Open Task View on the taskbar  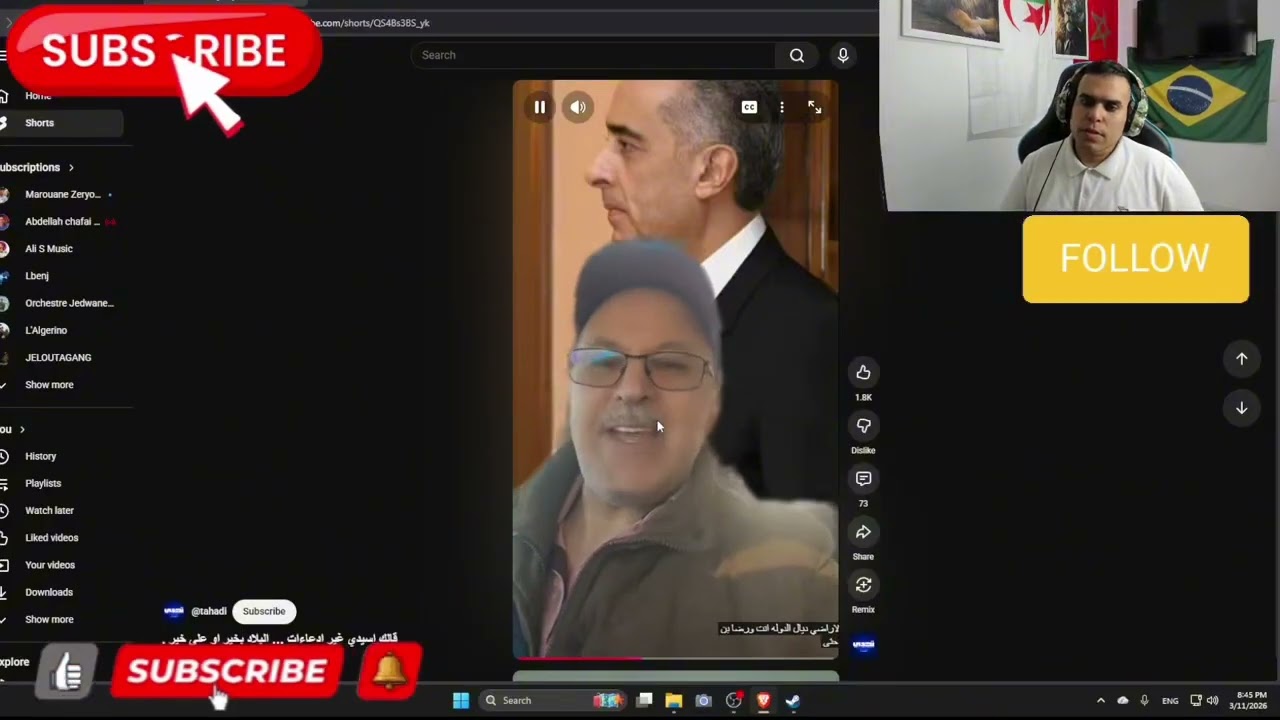pyautogui.click(x=645, y=700)
